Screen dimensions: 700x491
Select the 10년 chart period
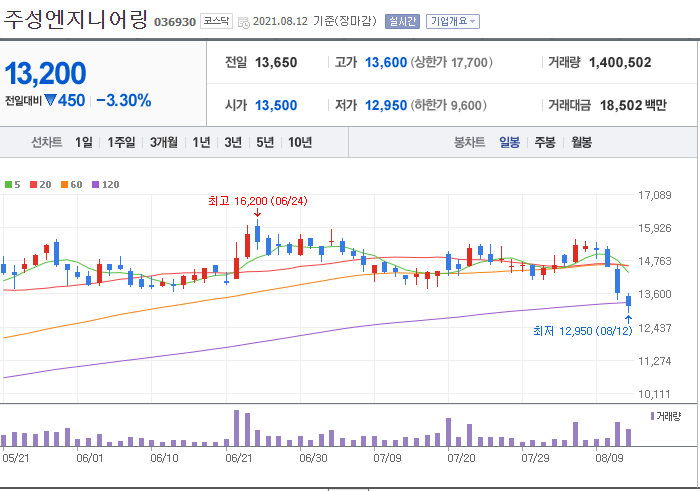point(300,142)
